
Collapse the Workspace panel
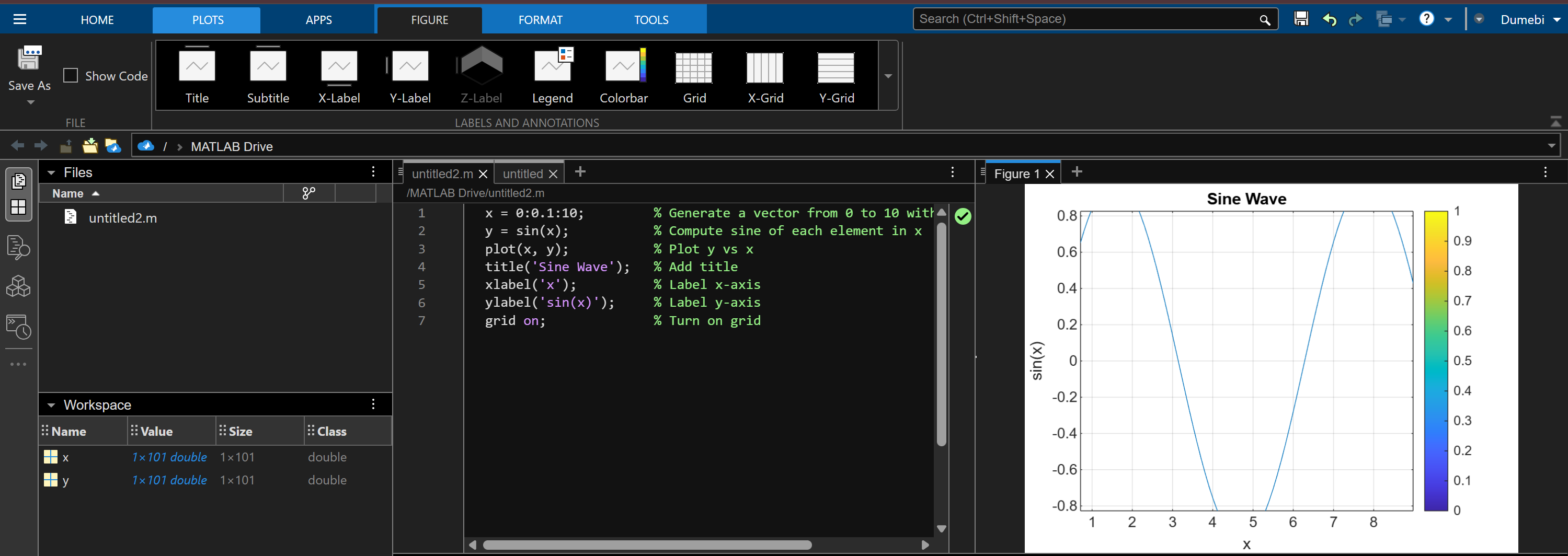51,405
